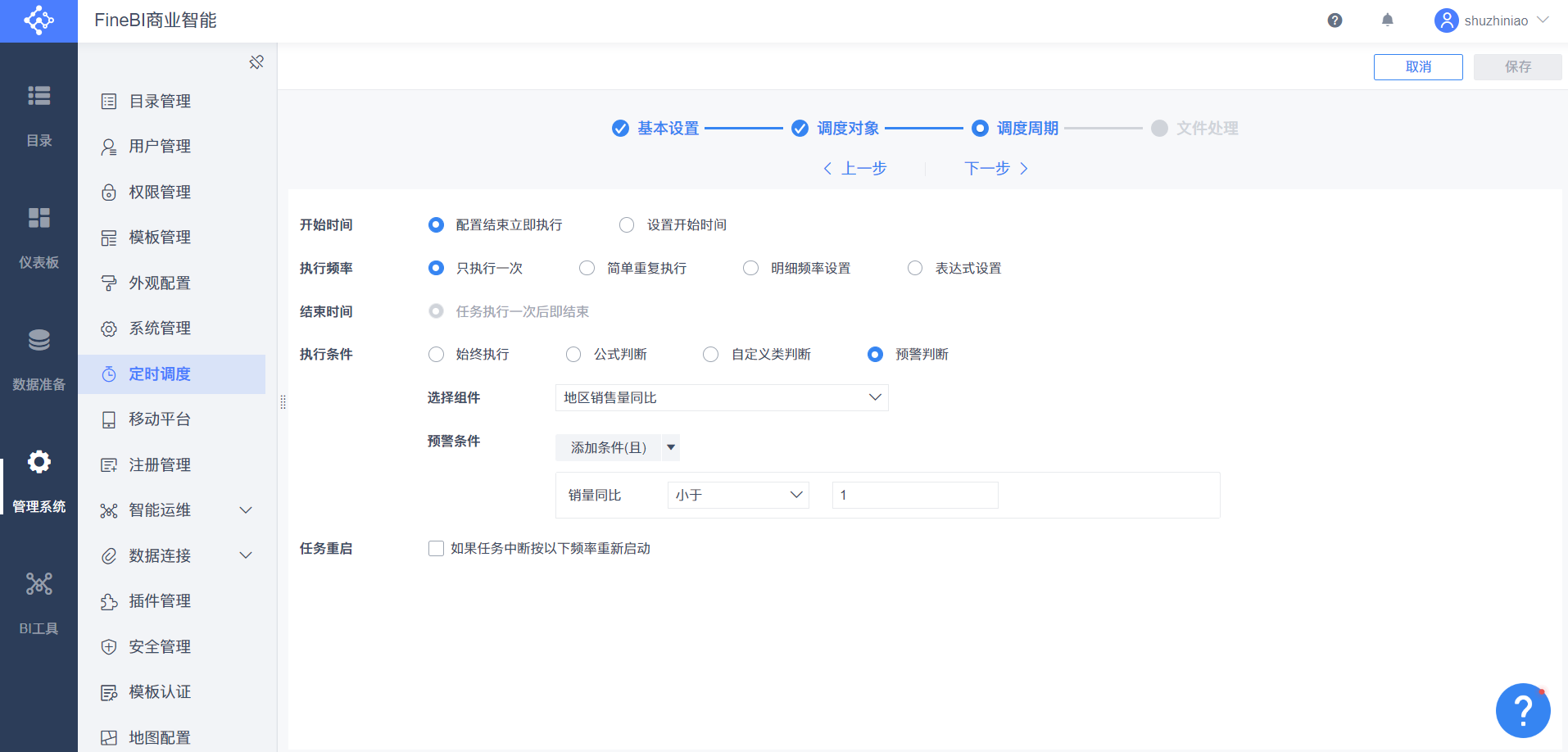Proceed with 下一步 link
The image size is (1568, 752).
[x=996, y=169]
